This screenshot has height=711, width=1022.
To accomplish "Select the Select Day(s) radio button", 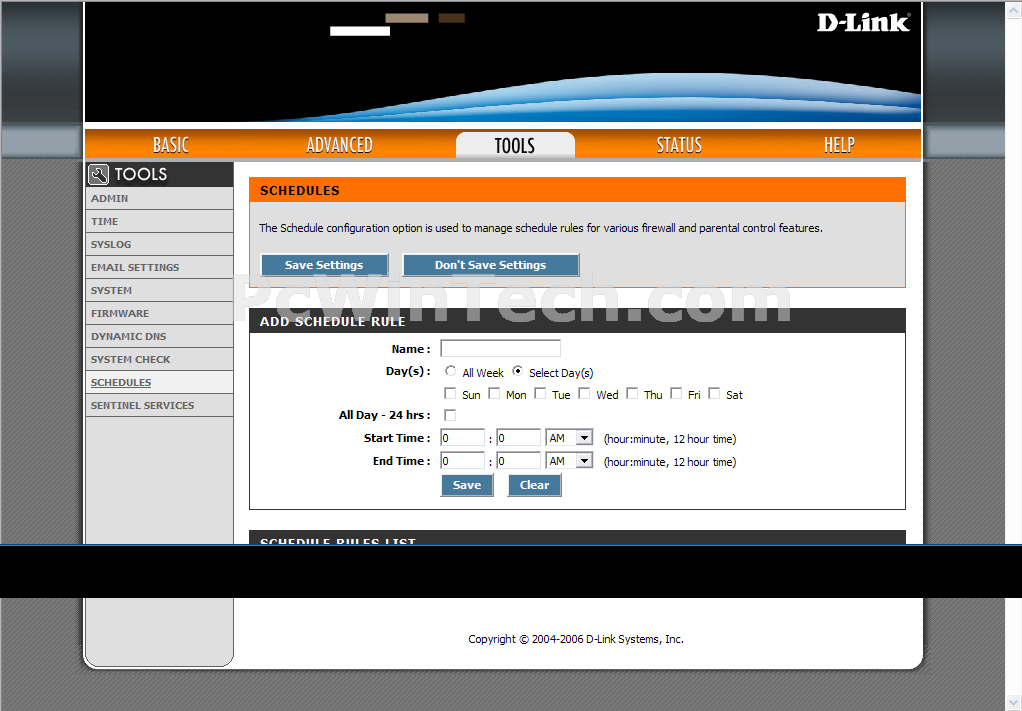I will tap(518, 371).
